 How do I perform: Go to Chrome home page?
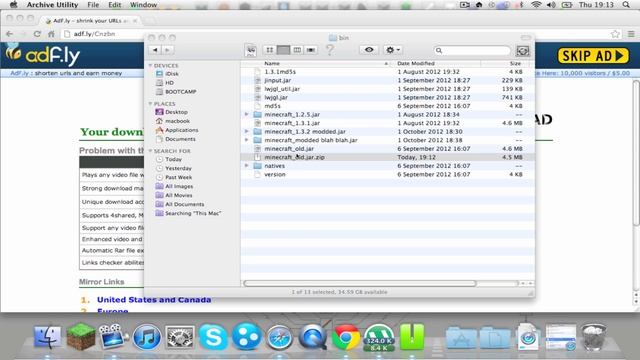point(51,34)
